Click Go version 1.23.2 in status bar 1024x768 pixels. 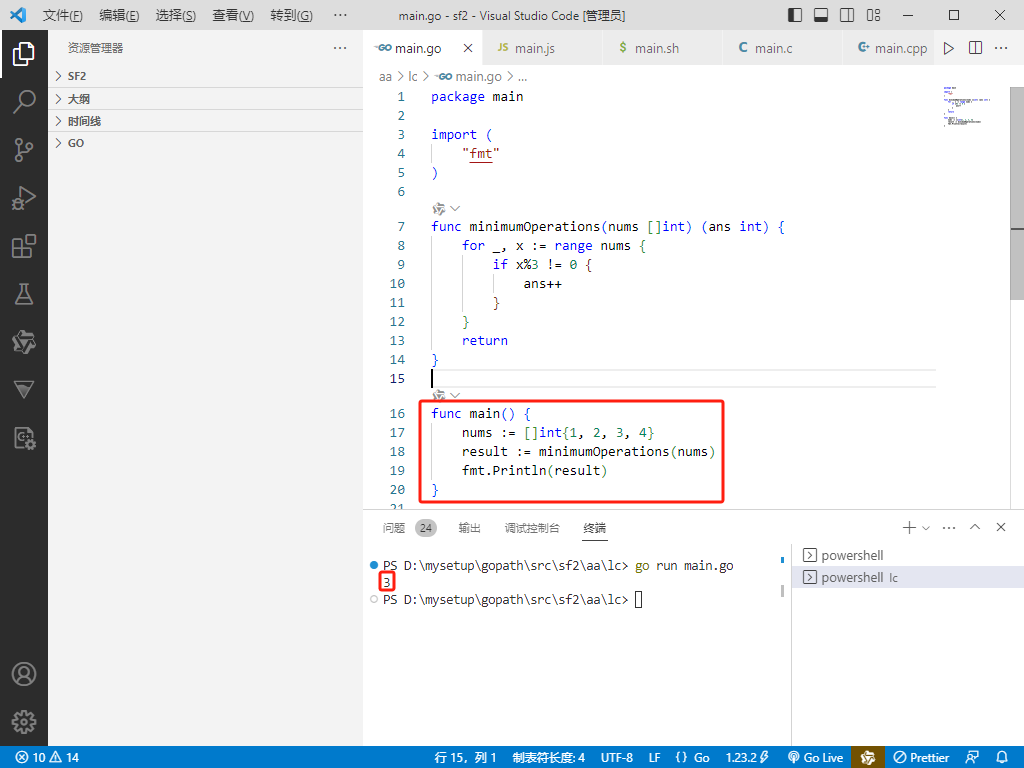[x=746, y=758]
